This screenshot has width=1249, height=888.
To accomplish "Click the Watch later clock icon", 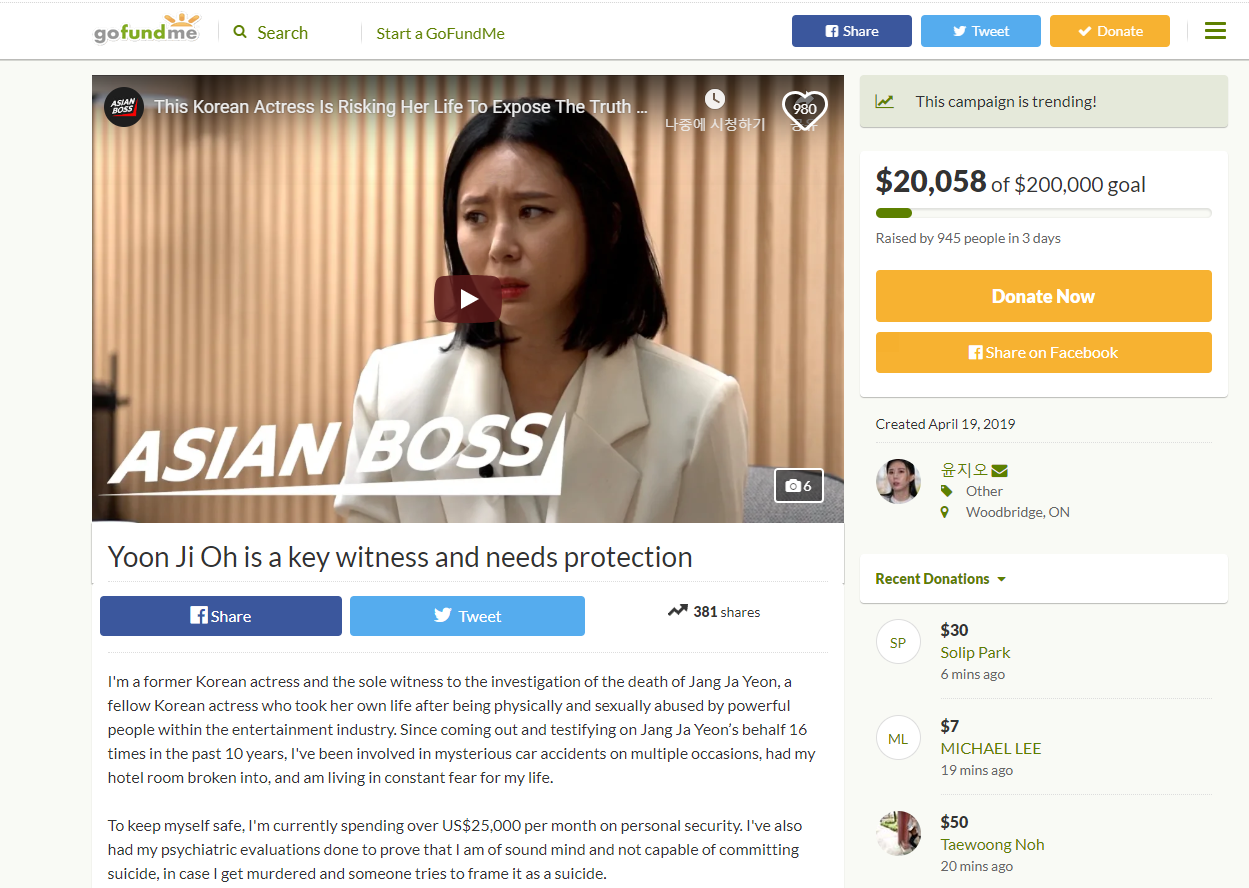I will (x=714, y=99).
